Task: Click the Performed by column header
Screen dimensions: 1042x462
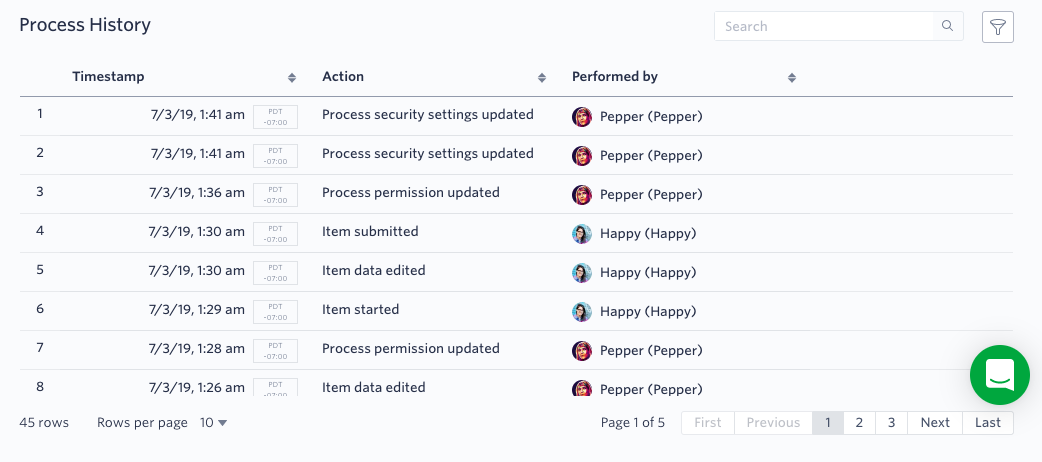Action: coord(615,76)
